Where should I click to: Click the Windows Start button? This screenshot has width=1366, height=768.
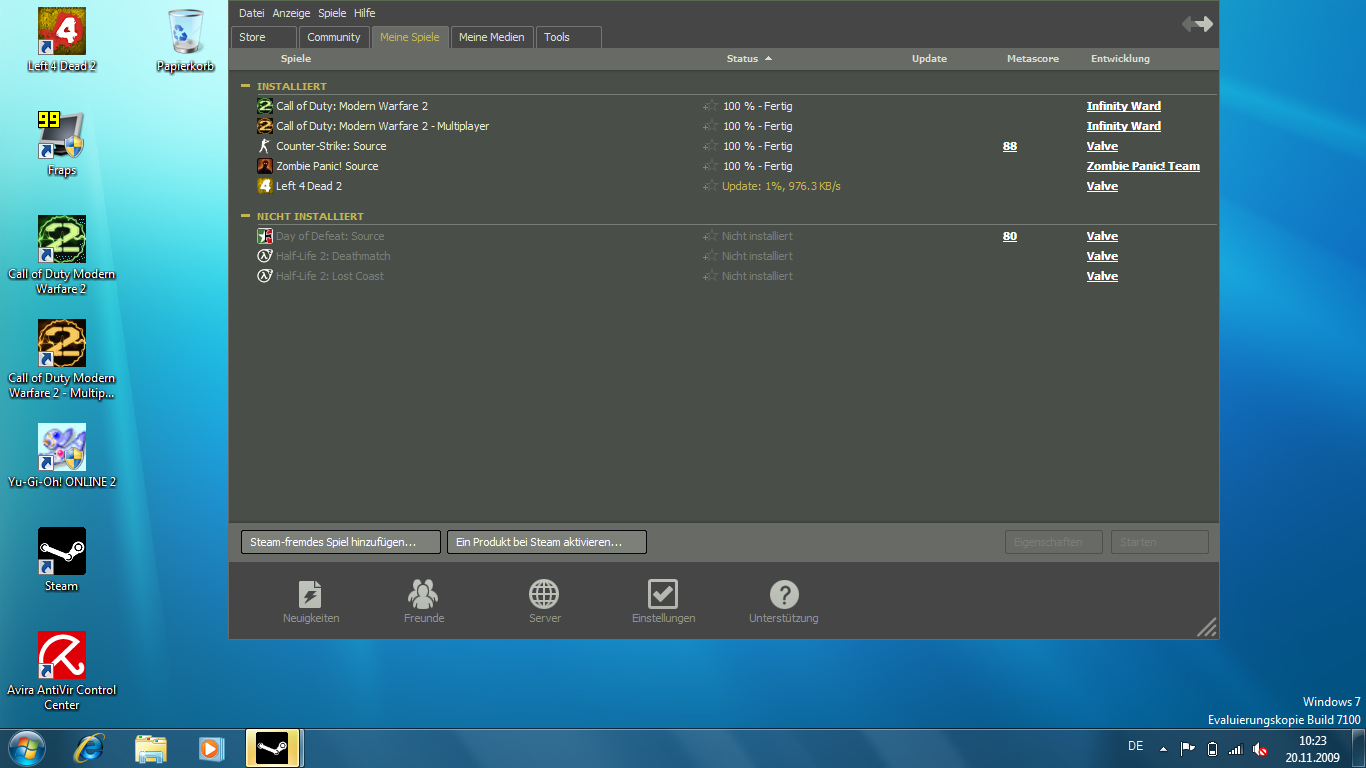(27, 748)
